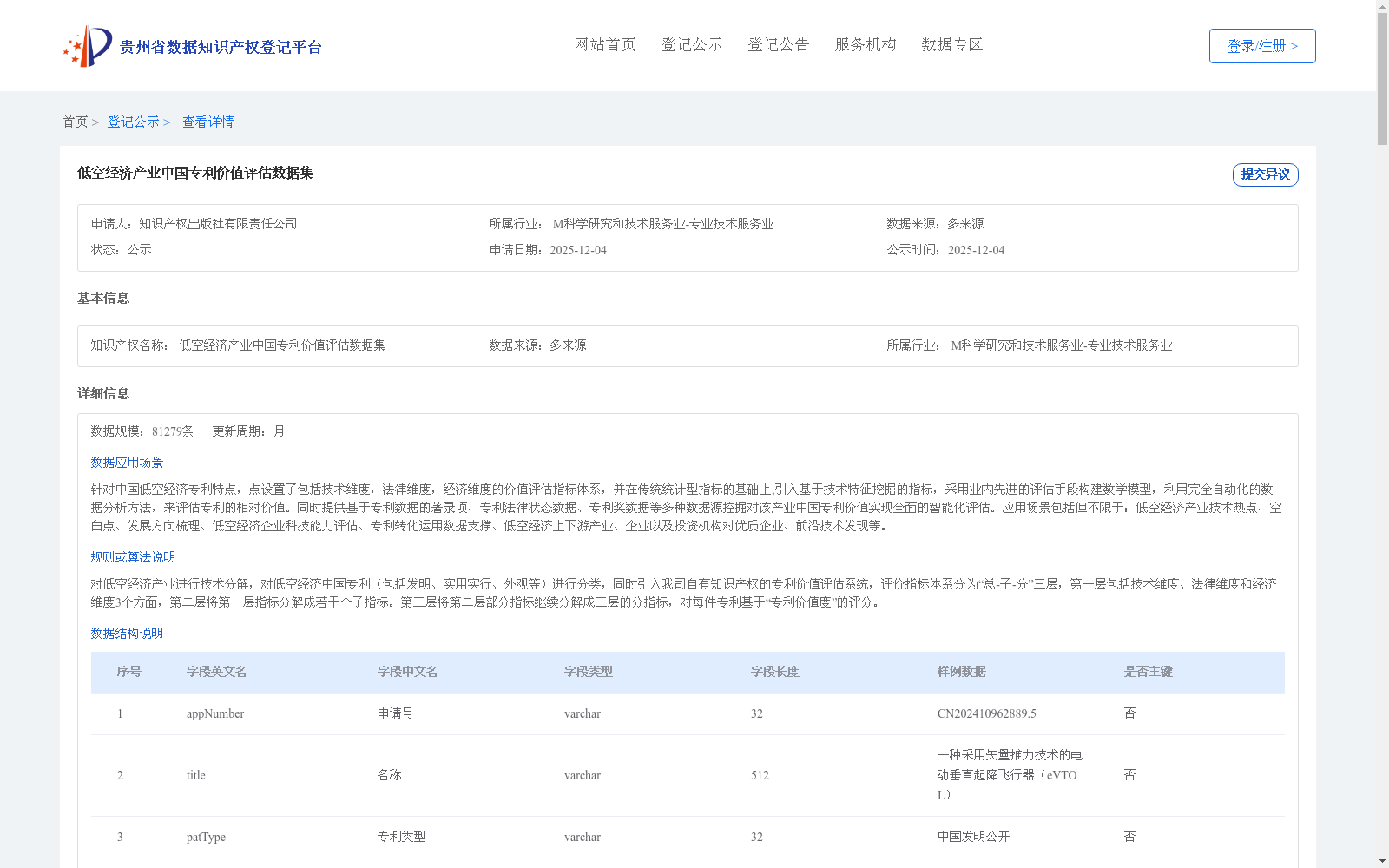Click the 详细信息 section heading

click(103, 394)
